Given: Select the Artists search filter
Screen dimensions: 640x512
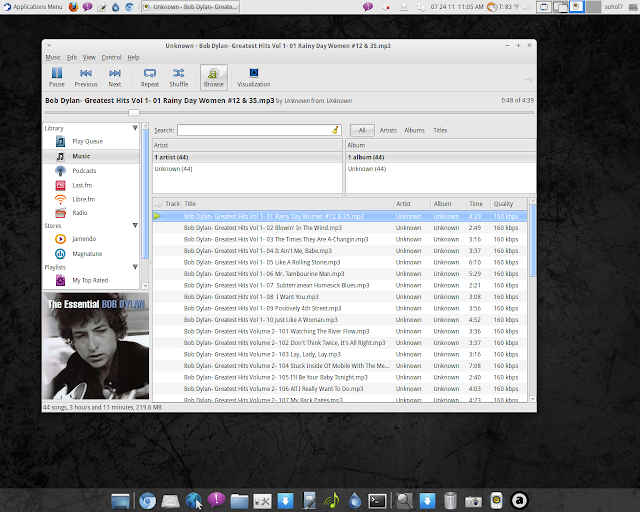Looking at the screenshot, I should pos(388,130).
